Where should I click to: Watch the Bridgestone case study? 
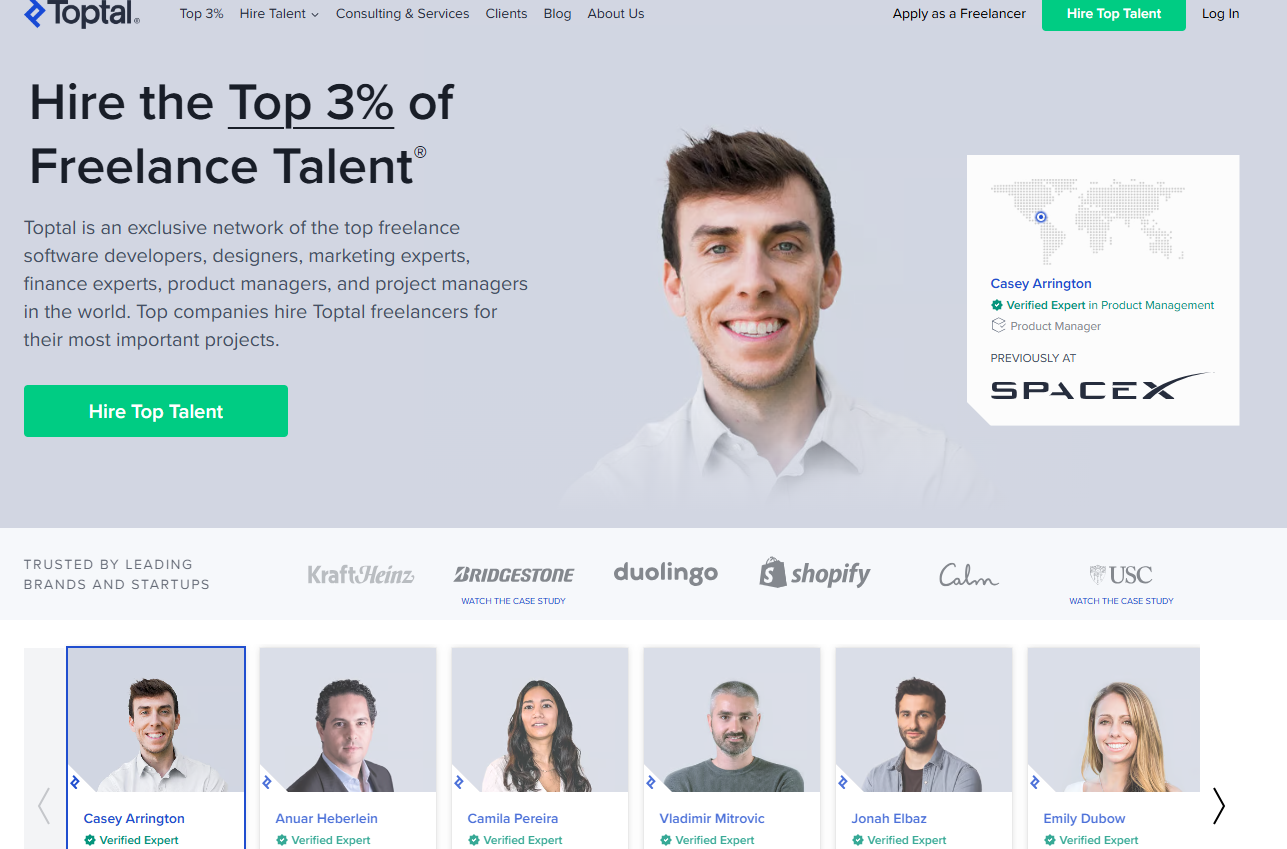click(x=514, y=601)
